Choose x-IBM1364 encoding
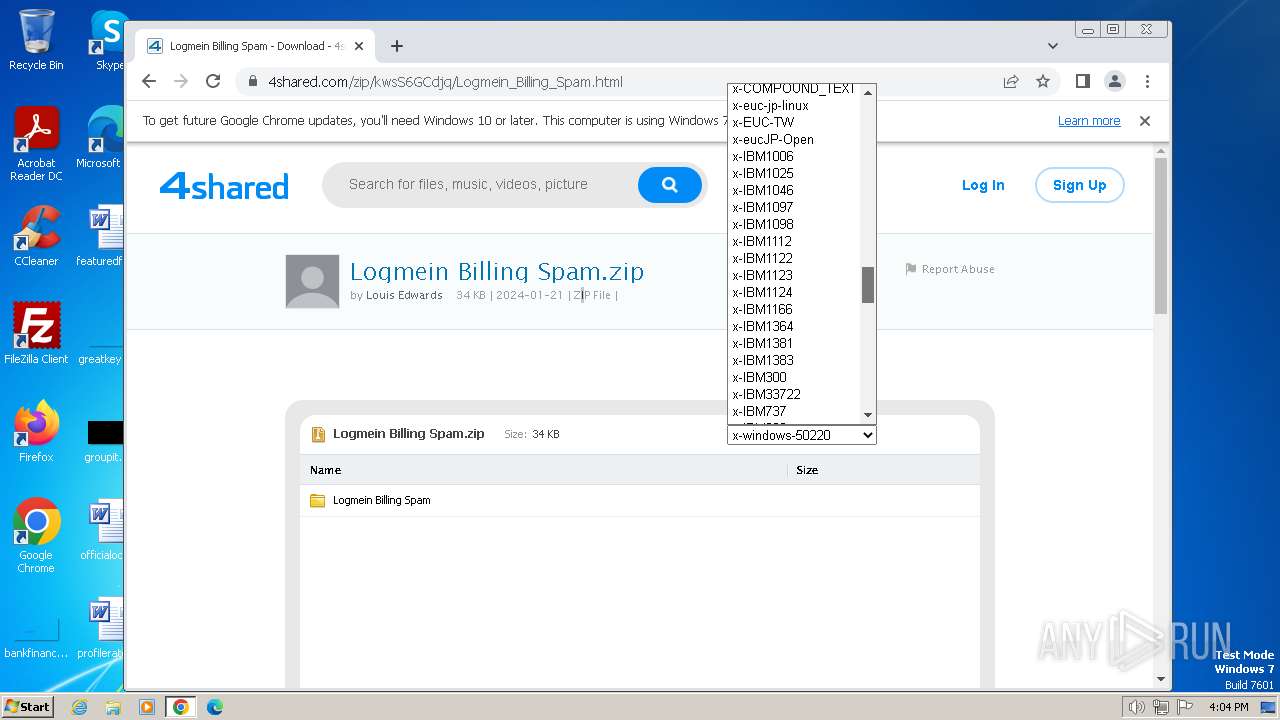1280x720 pixels. (794, 326)
